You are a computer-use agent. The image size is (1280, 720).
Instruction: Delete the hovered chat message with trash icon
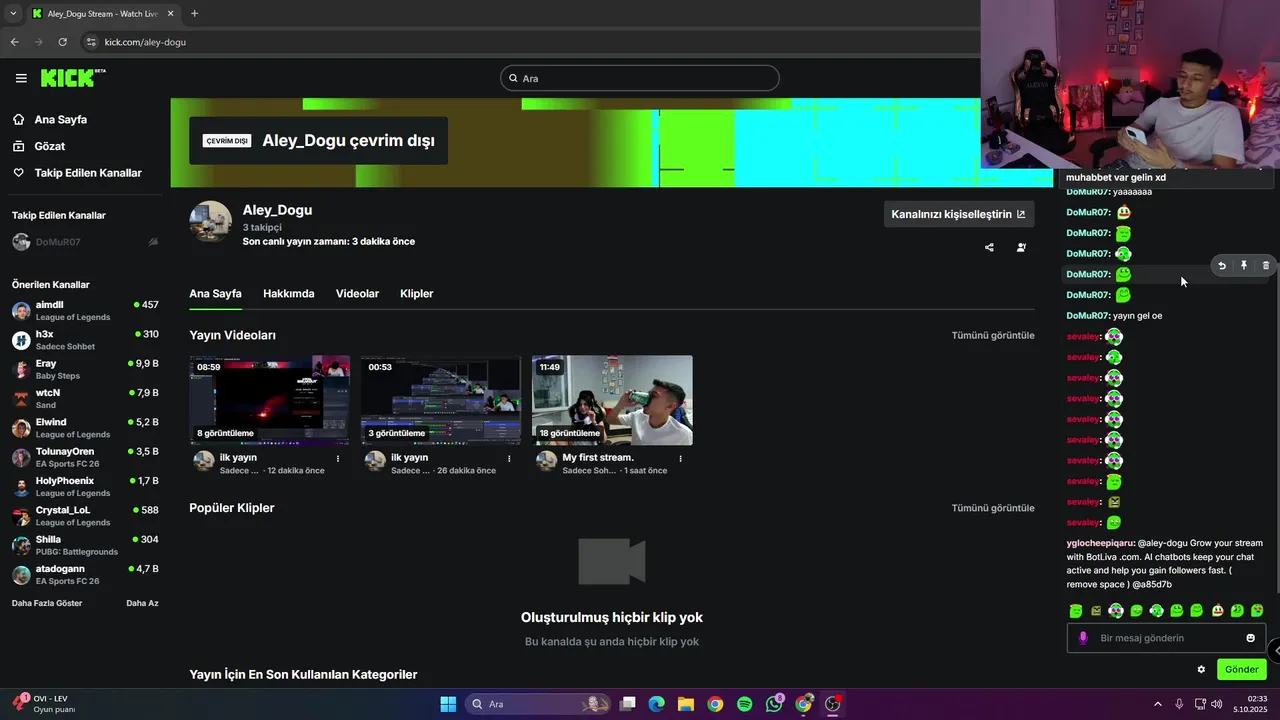tap(1266, 265)
